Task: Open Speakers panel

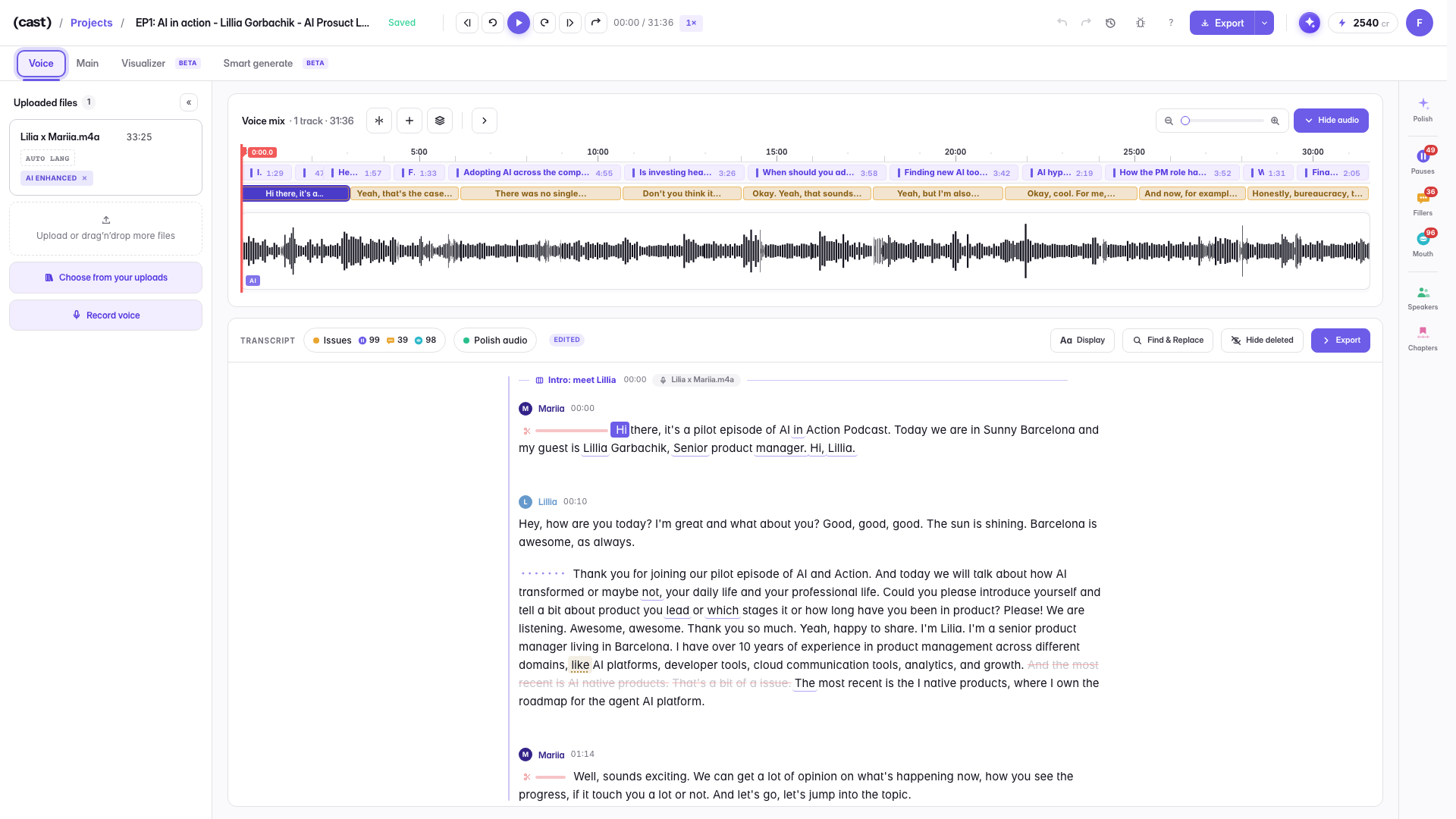Action: (x=1423, y=297)
